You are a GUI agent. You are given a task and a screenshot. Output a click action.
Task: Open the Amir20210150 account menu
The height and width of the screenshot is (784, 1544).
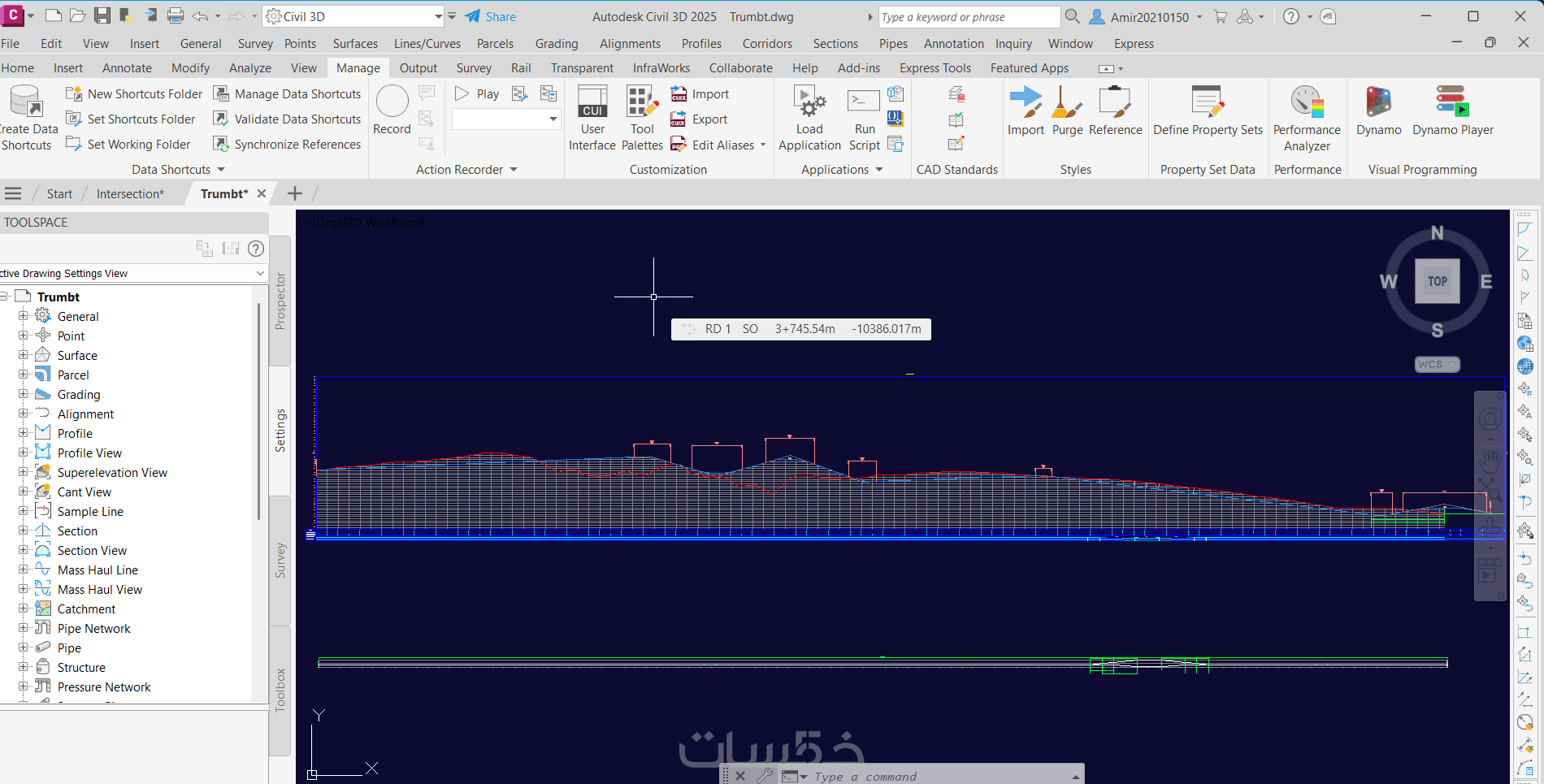[1146, 16]
